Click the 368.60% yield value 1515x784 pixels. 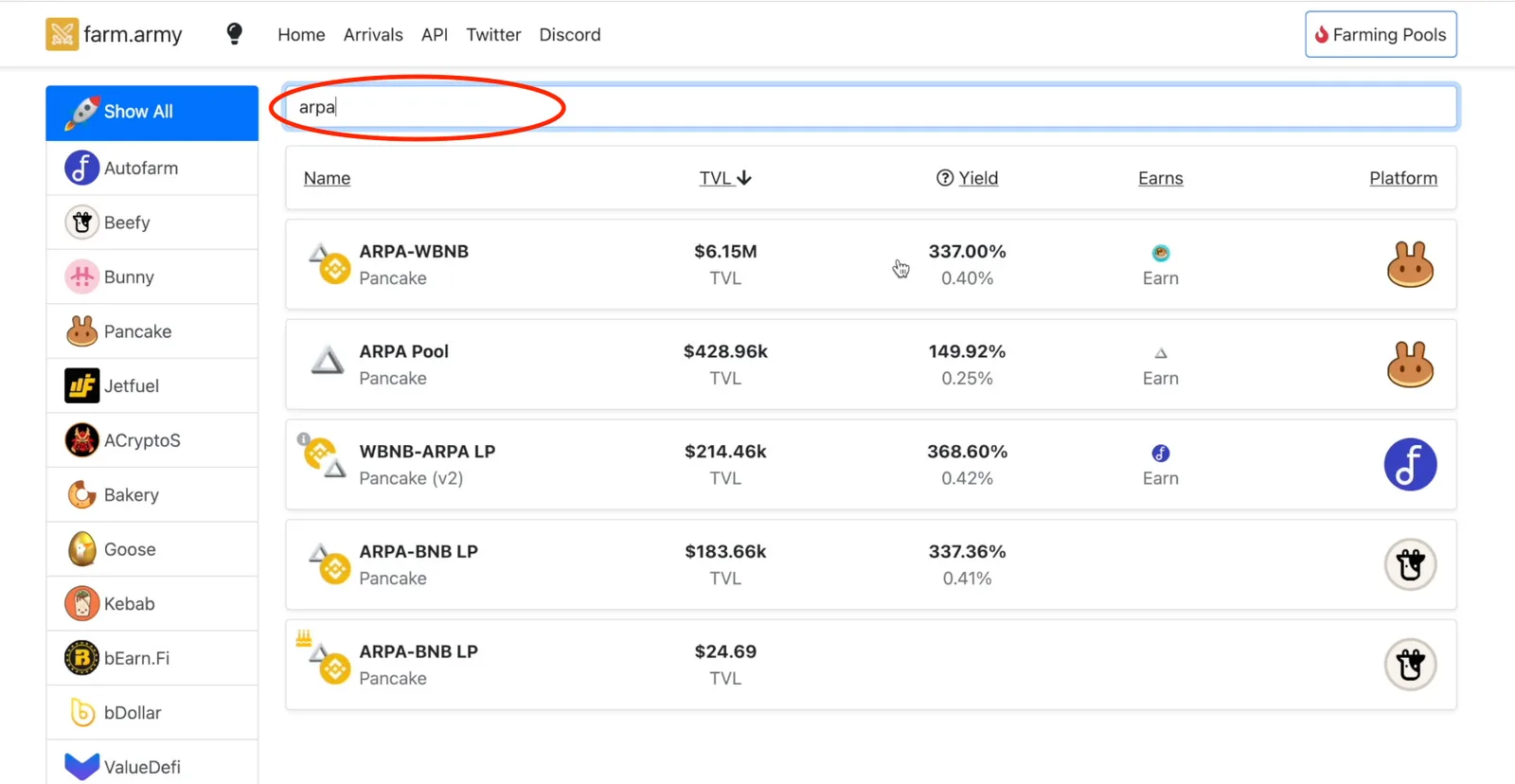click(967, 451)
